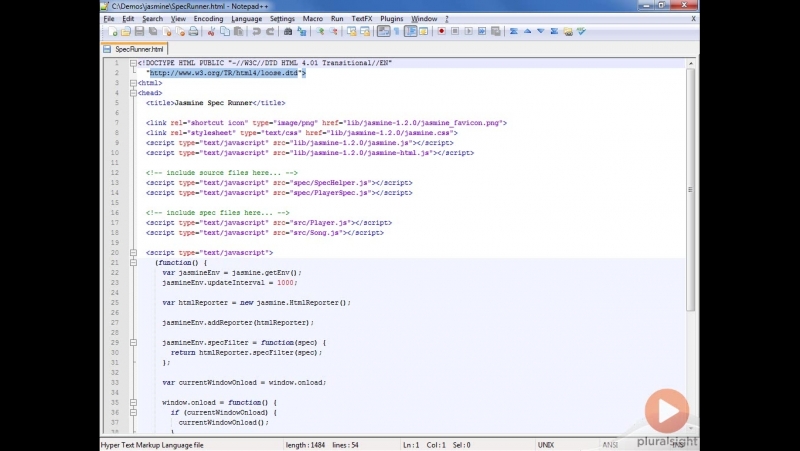The height and width of the screenshot is (451, 800).
Task: Click the ANSI encoding status field
Action: [610, 445]
